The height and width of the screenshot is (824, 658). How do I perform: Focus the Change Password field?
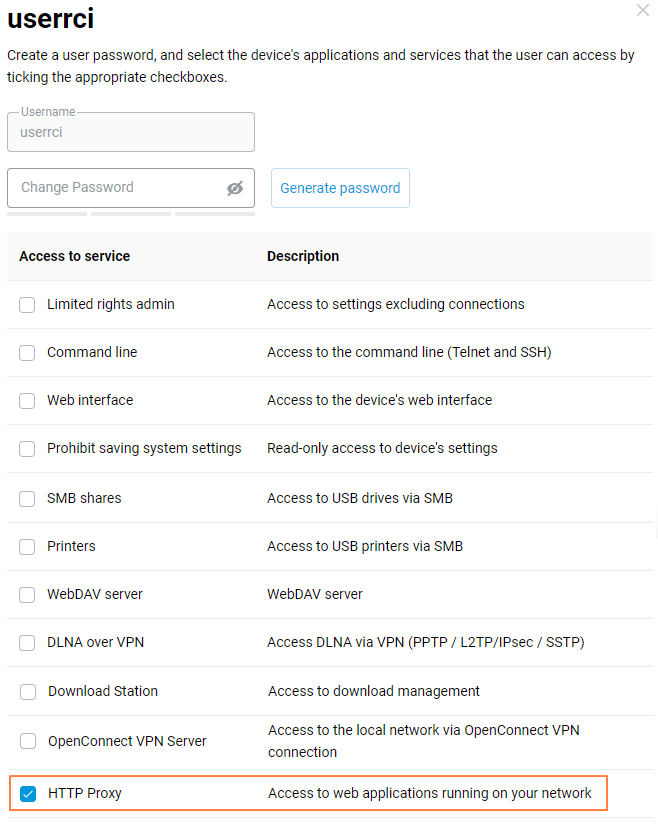(115, 188)
